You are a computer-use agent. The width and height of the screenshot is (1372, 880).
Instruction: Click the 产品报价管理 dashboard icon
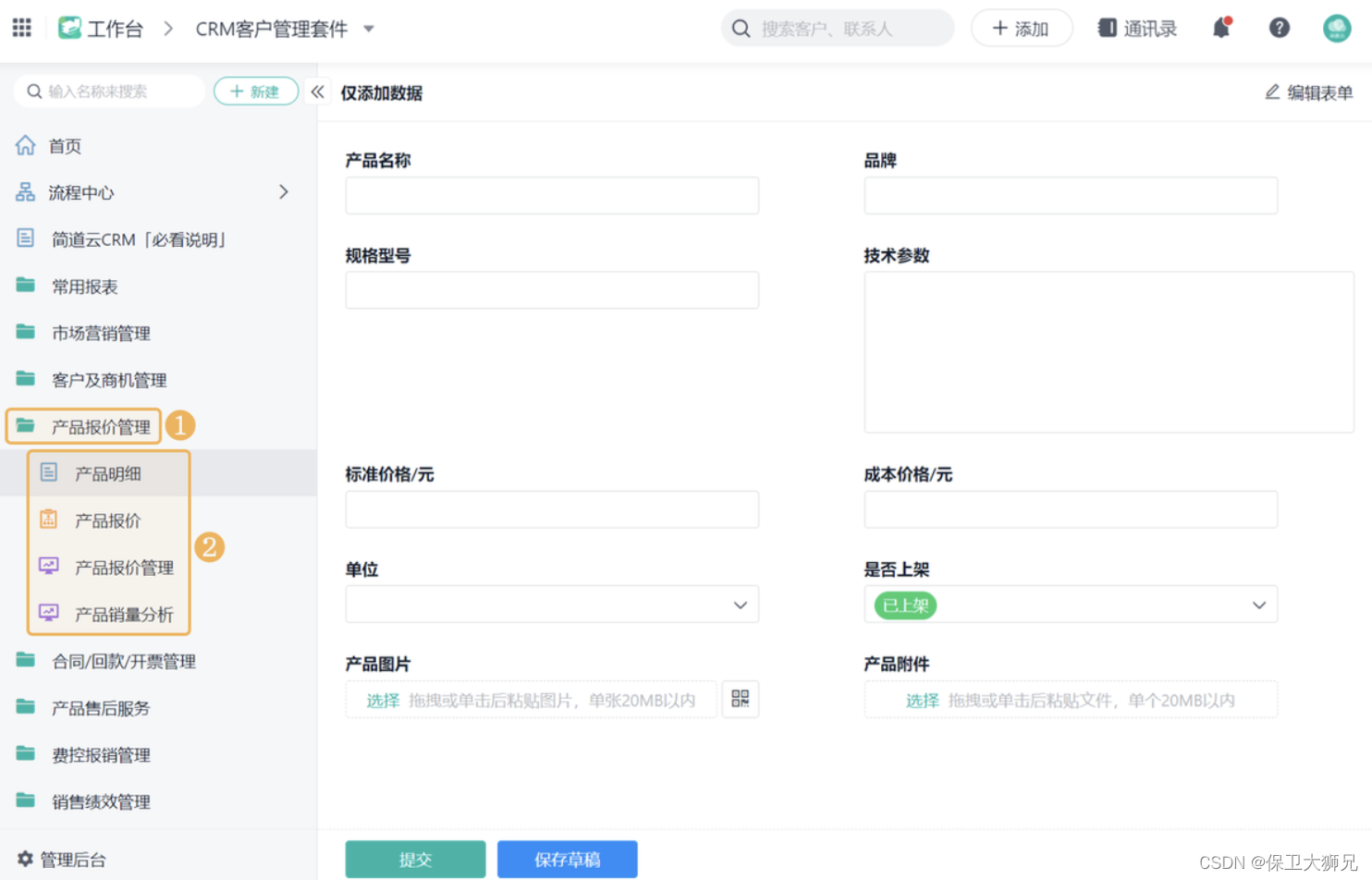click(49, 566)
